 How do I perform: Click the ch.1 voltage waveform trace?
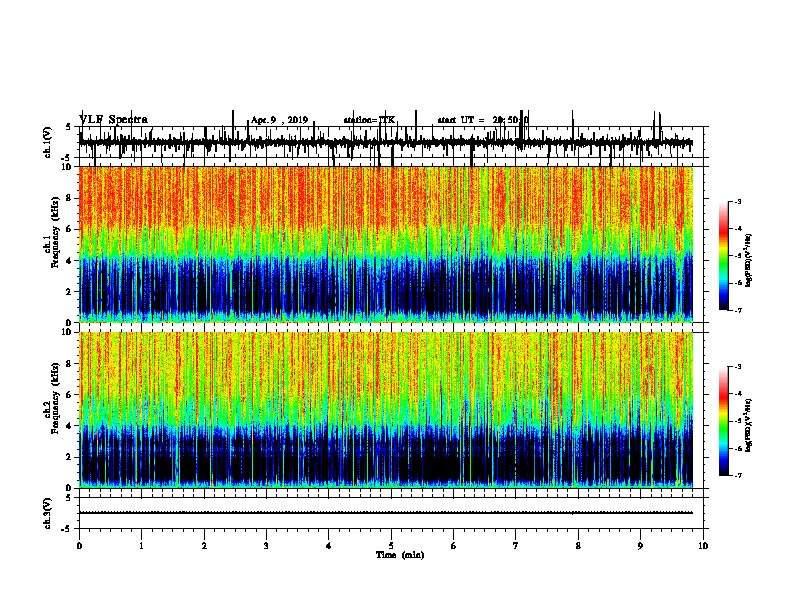click(x=386, y=142)
